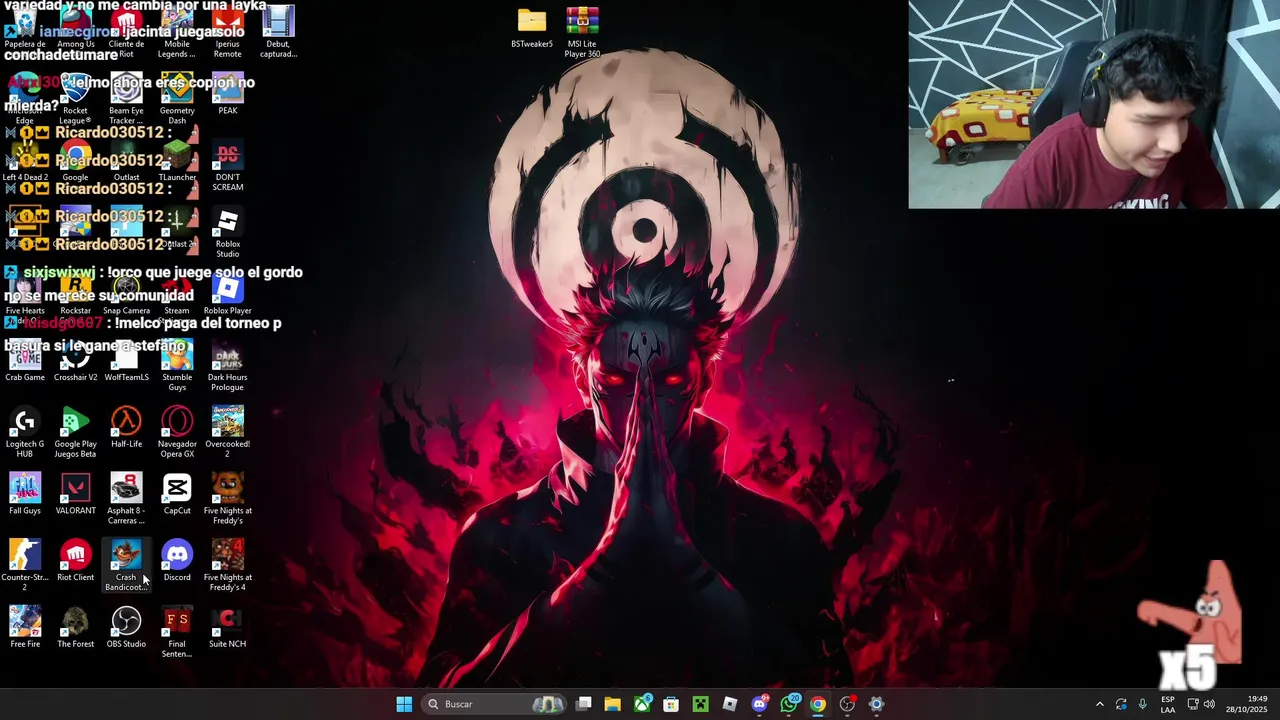Viewport: 1280px width, 720px height.
Task: Launch Overcooked! 2 desktop icon
Action: click(227, 432)
